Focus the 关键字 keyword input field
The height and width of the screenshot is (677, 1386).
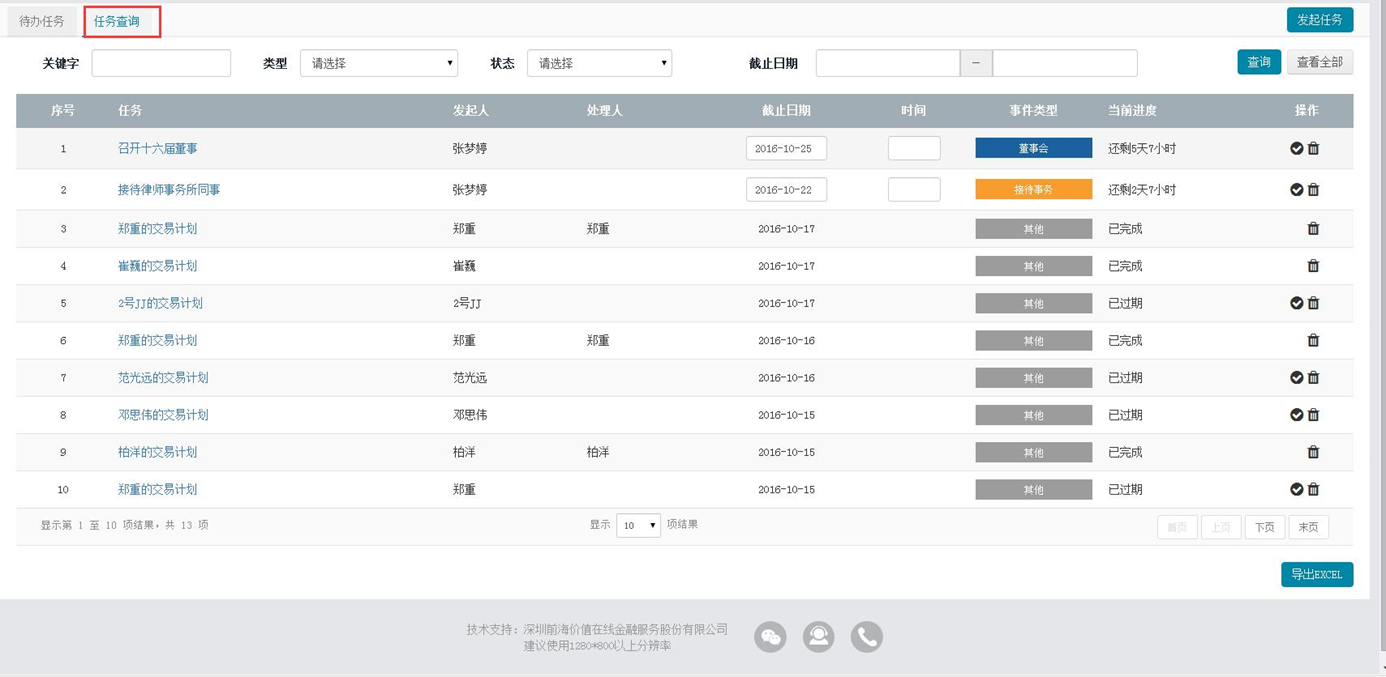[x=161, y=63]
